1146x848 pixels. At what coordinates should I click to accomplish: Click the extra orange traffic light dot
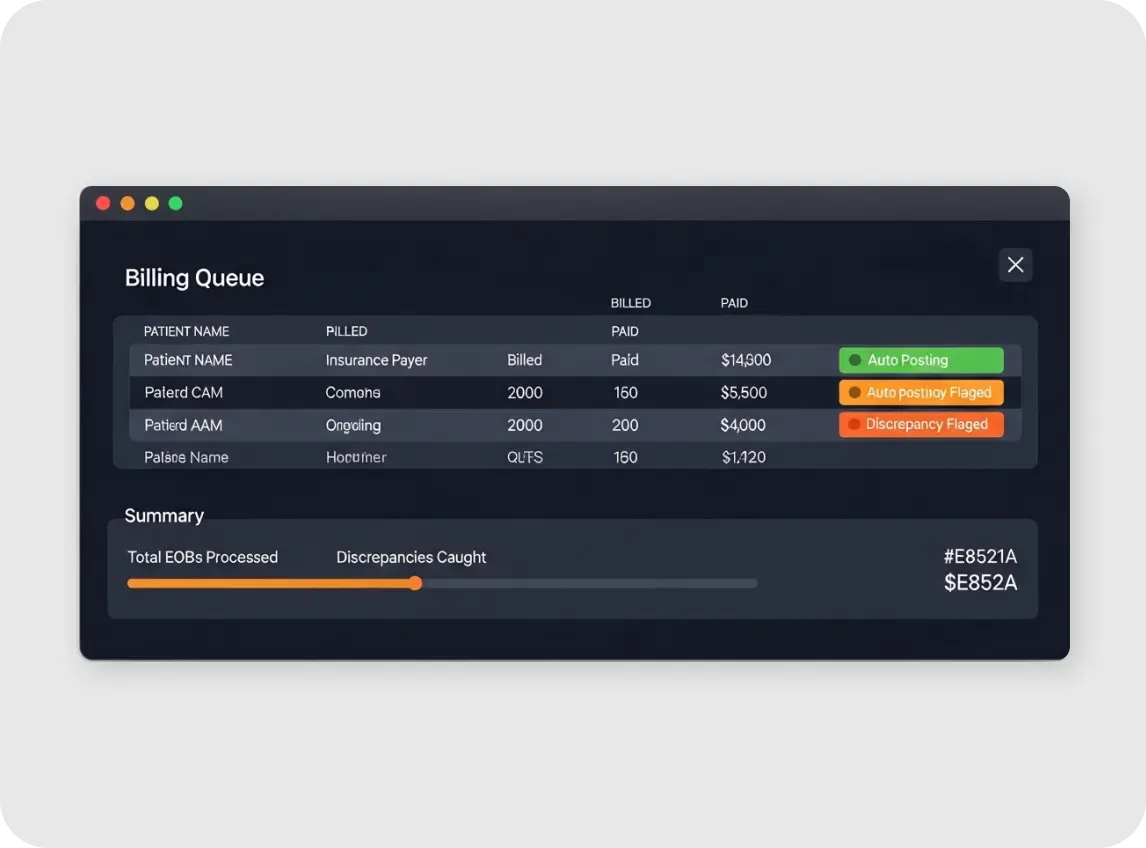(x=128, y=202)
